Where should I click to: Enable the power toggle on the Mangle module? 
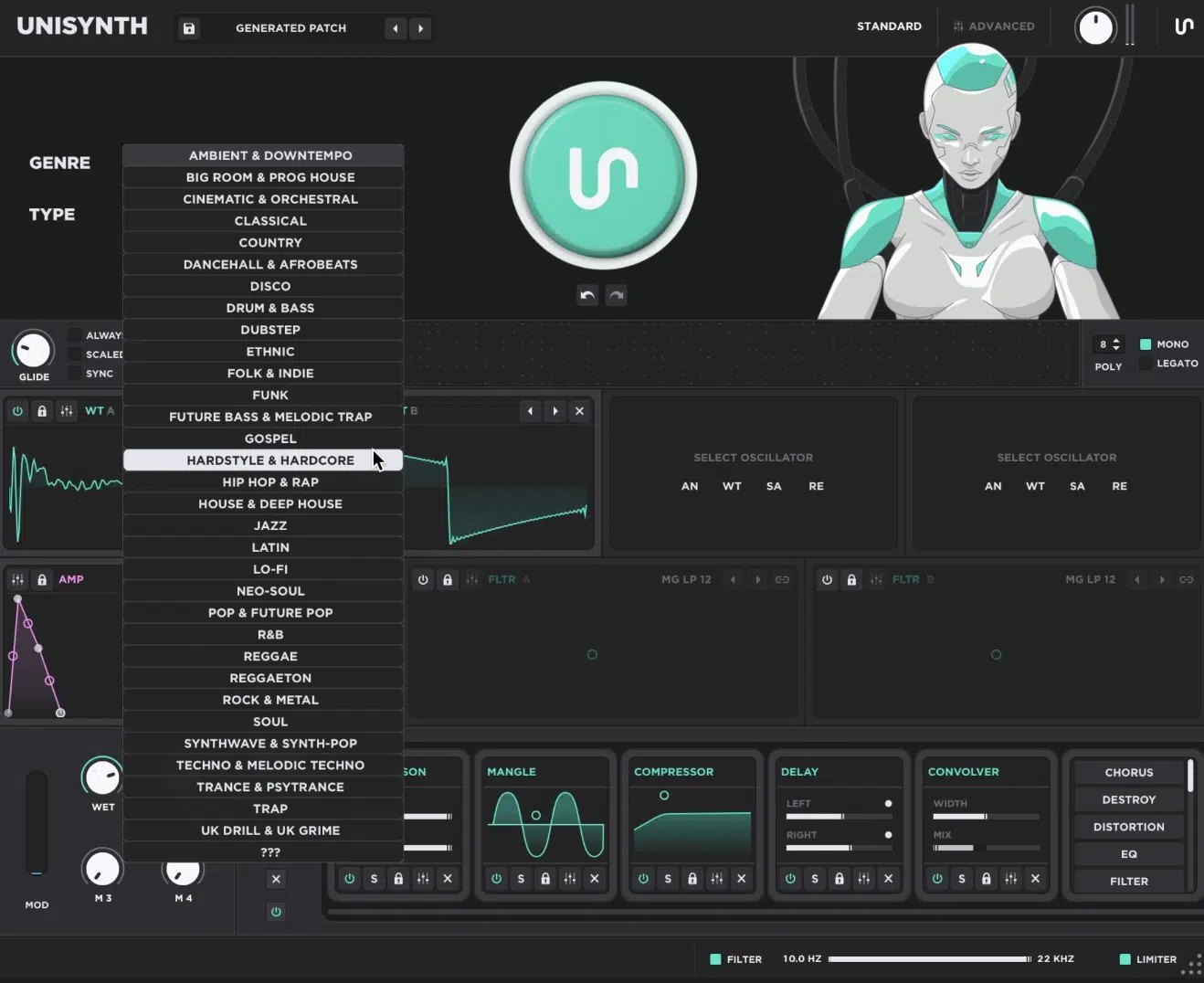pos(496,878)
